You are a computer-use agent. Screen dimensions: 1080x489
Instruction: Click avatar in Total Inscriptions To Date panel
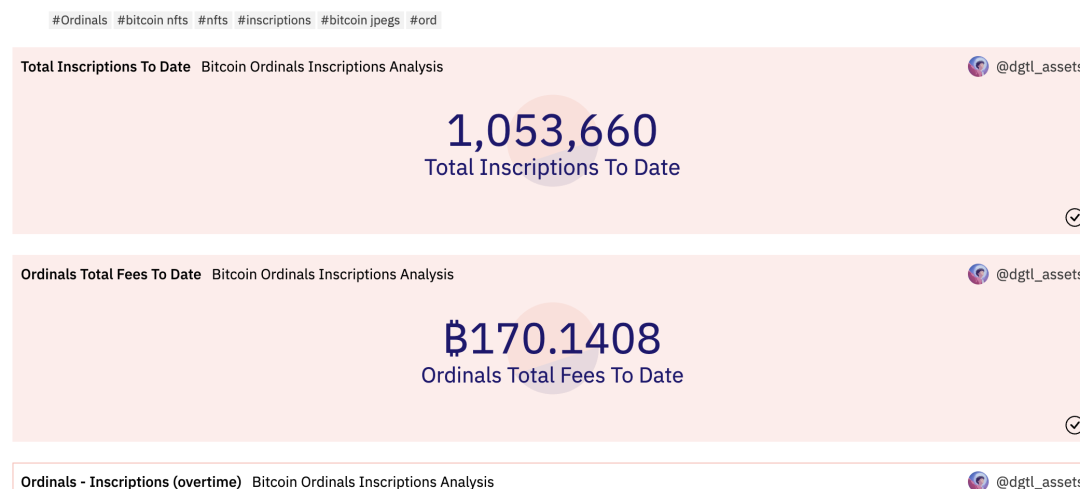978,67
